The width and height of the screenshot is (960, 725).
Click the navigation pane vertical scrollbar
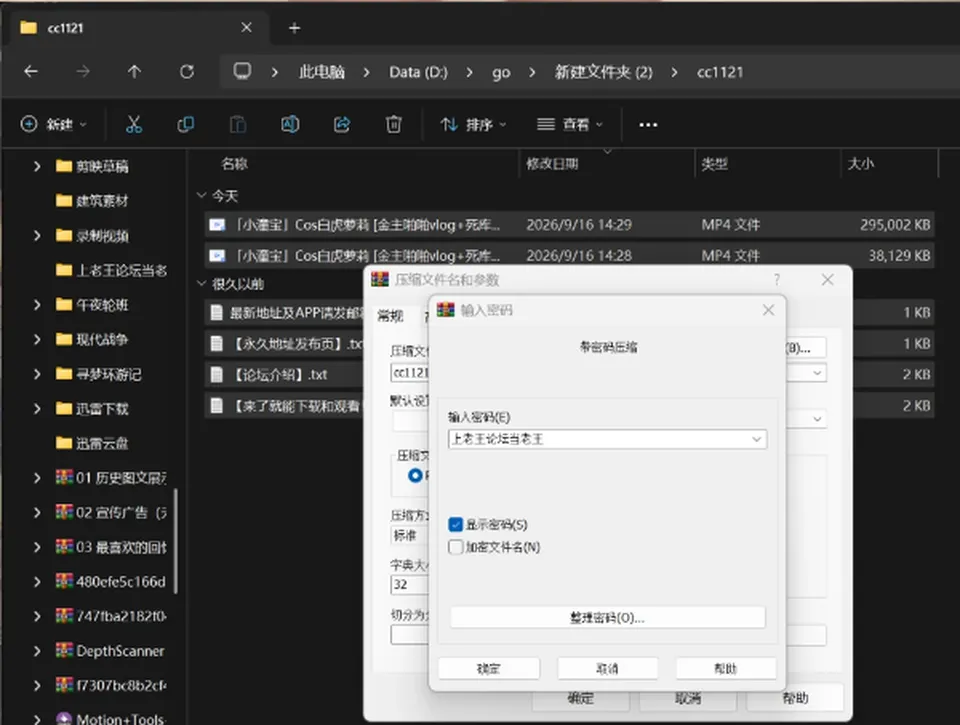pyautogui.click(x=176, y=541)
